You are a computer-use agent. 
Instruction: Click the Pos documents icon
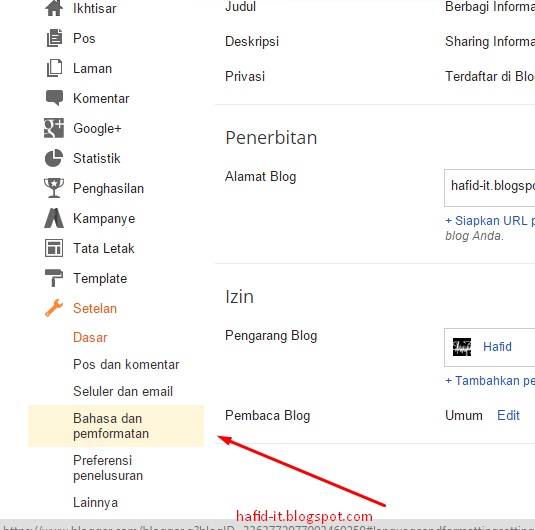(54, 38)
